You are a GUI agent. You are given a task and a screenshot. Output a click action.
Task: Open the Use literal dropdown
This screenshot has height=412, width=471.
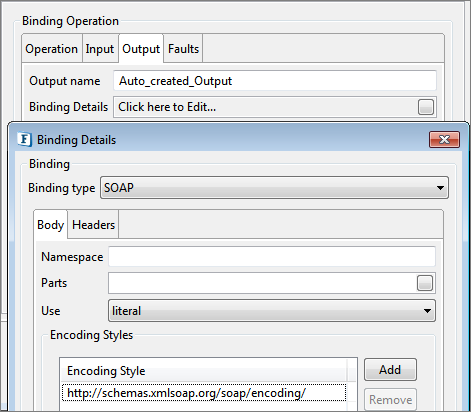coord(272,311)
